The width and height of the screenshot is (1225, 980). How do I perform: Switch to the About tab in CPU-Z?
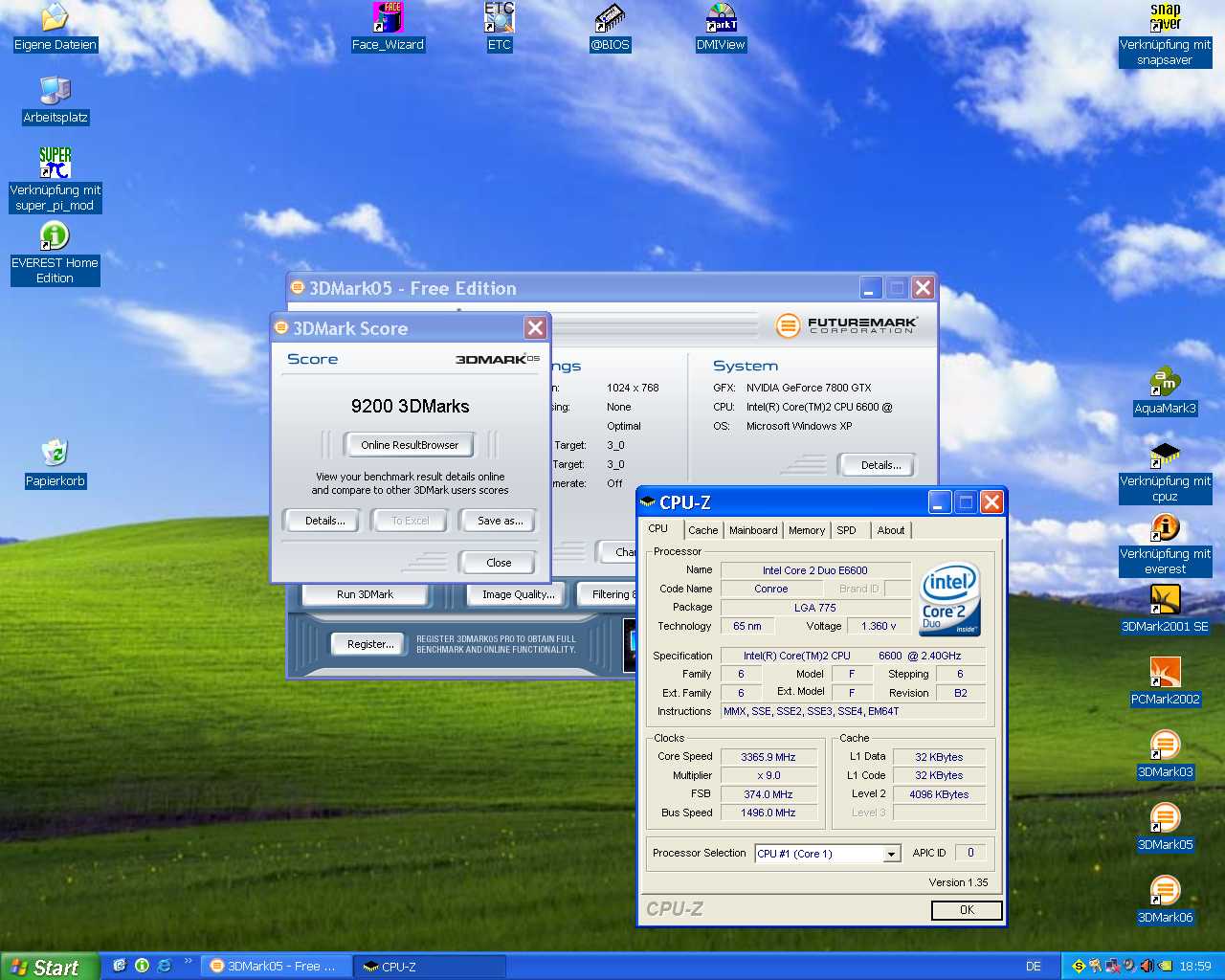click(891, 530)
